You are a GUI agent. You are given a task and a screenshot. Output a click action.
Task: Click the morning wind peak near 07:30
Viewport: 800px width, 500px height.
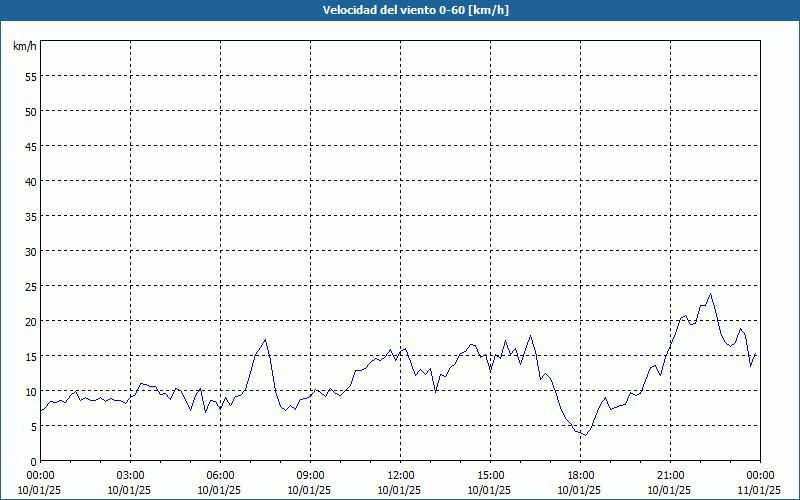tap(265, 340)
